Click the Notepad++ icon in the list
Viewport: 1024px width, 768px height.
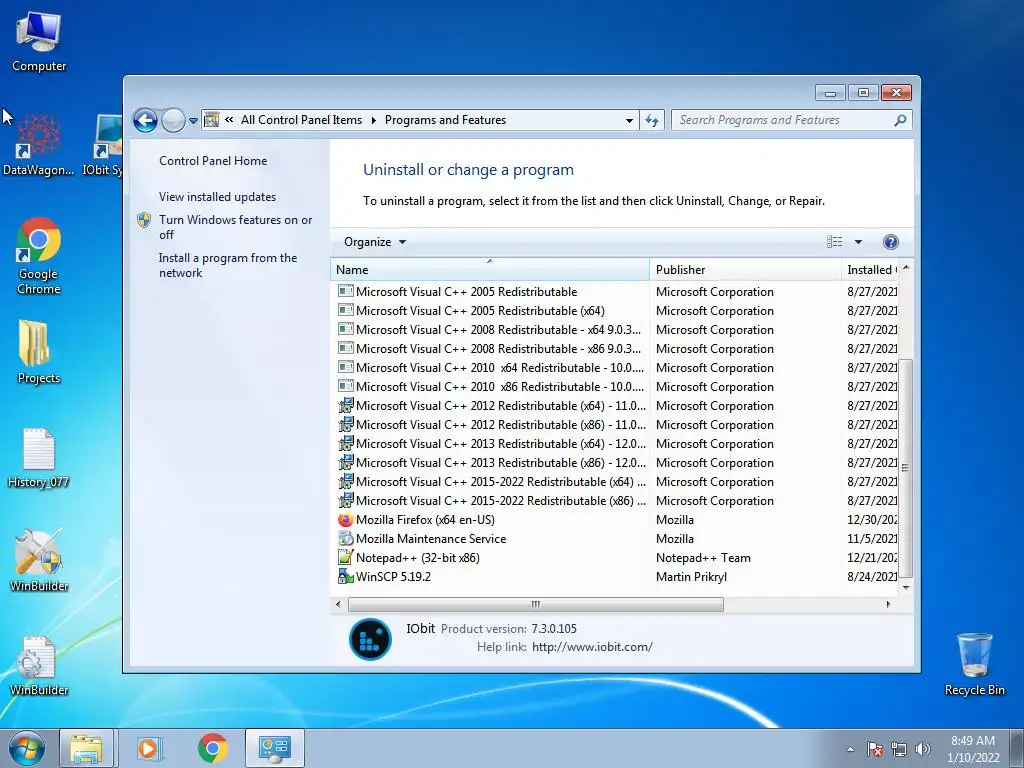tap(345, 558)
